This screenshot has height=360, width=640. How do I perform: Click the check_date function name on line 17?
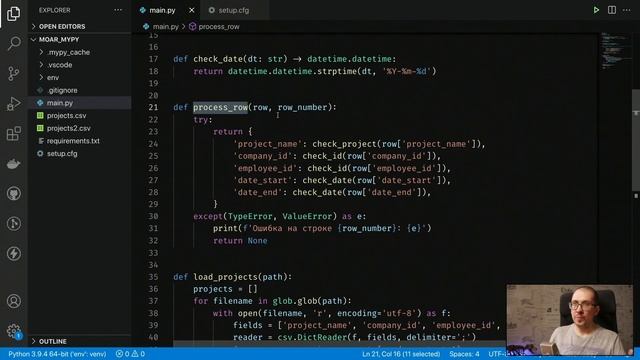point(218,59)
